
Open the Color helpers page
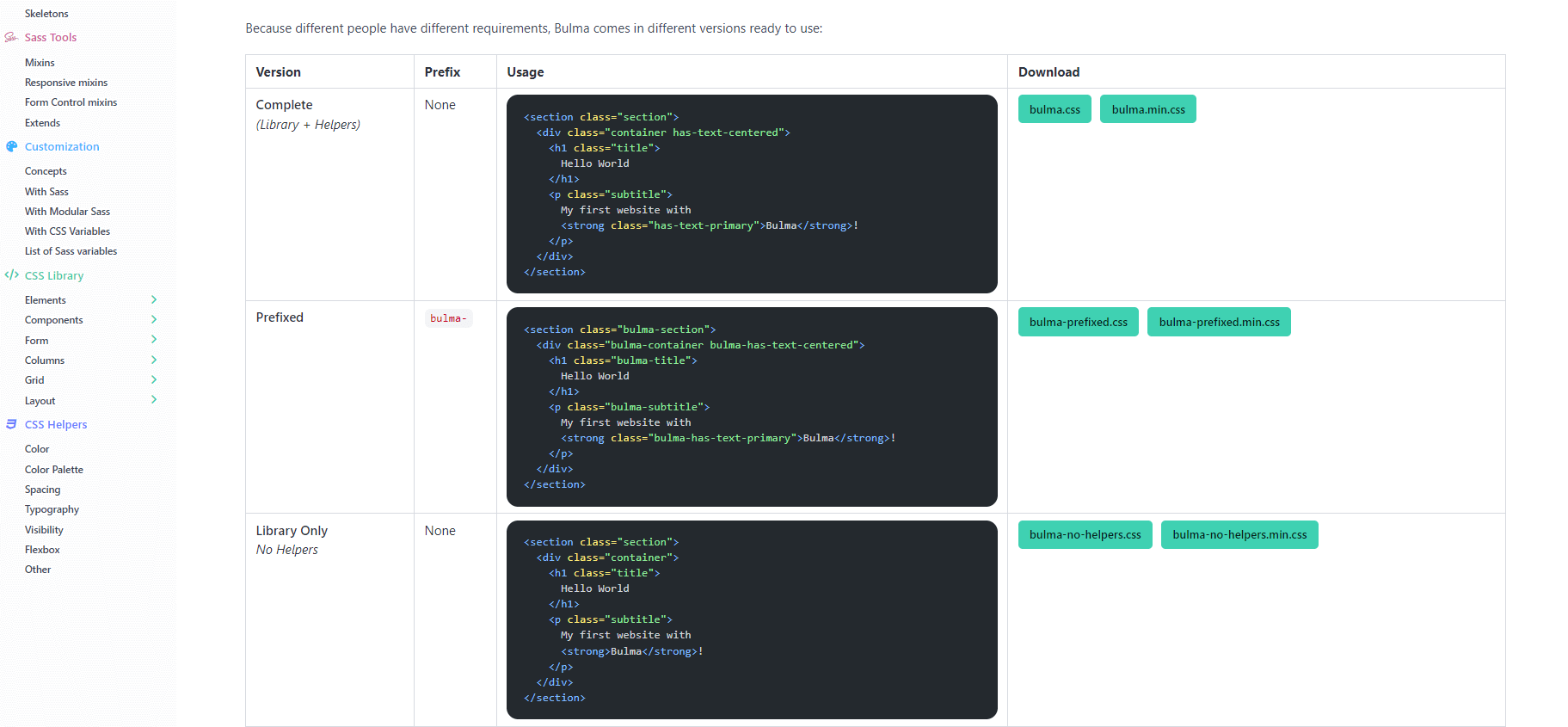coord(37,449)
